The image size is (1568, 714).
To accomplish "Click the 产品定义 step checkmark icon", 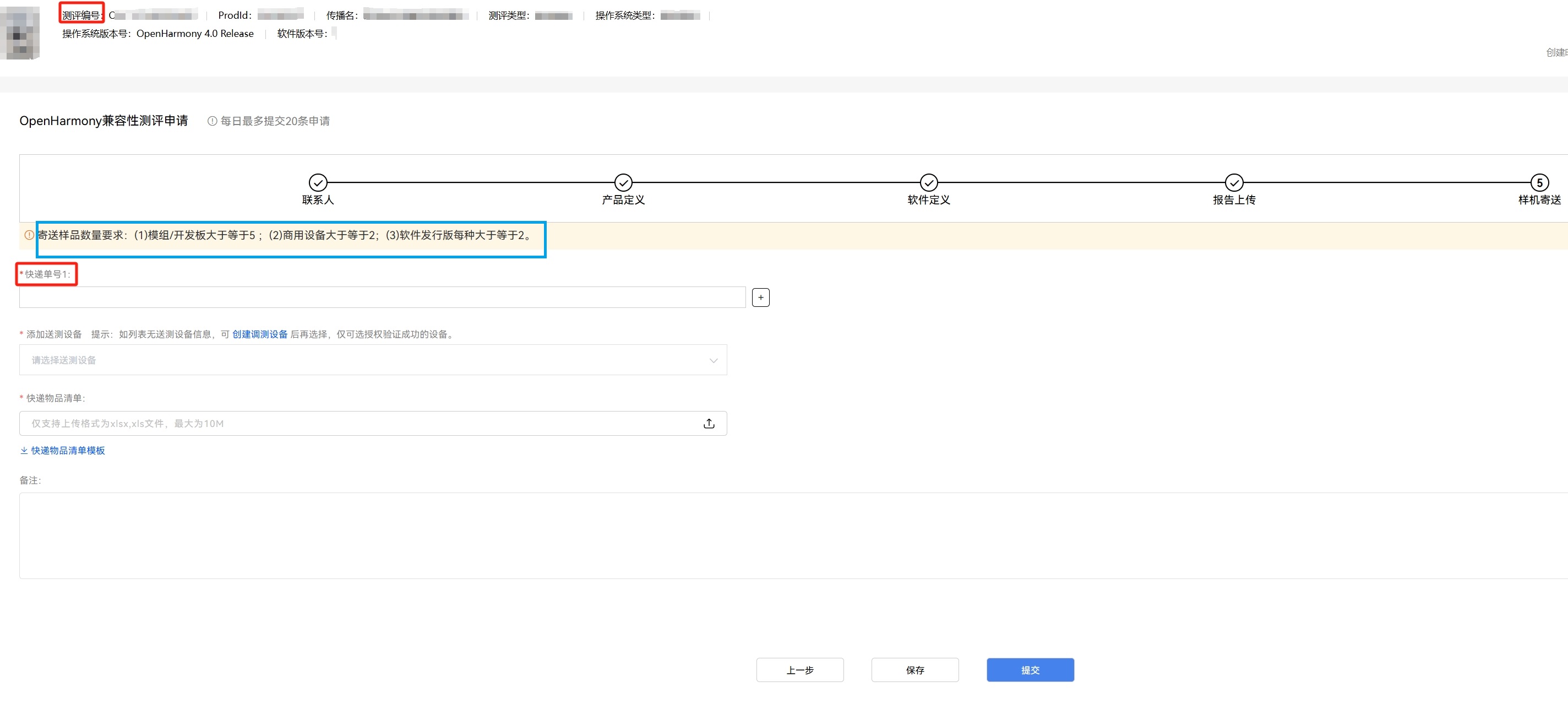I will click(623, 182).
